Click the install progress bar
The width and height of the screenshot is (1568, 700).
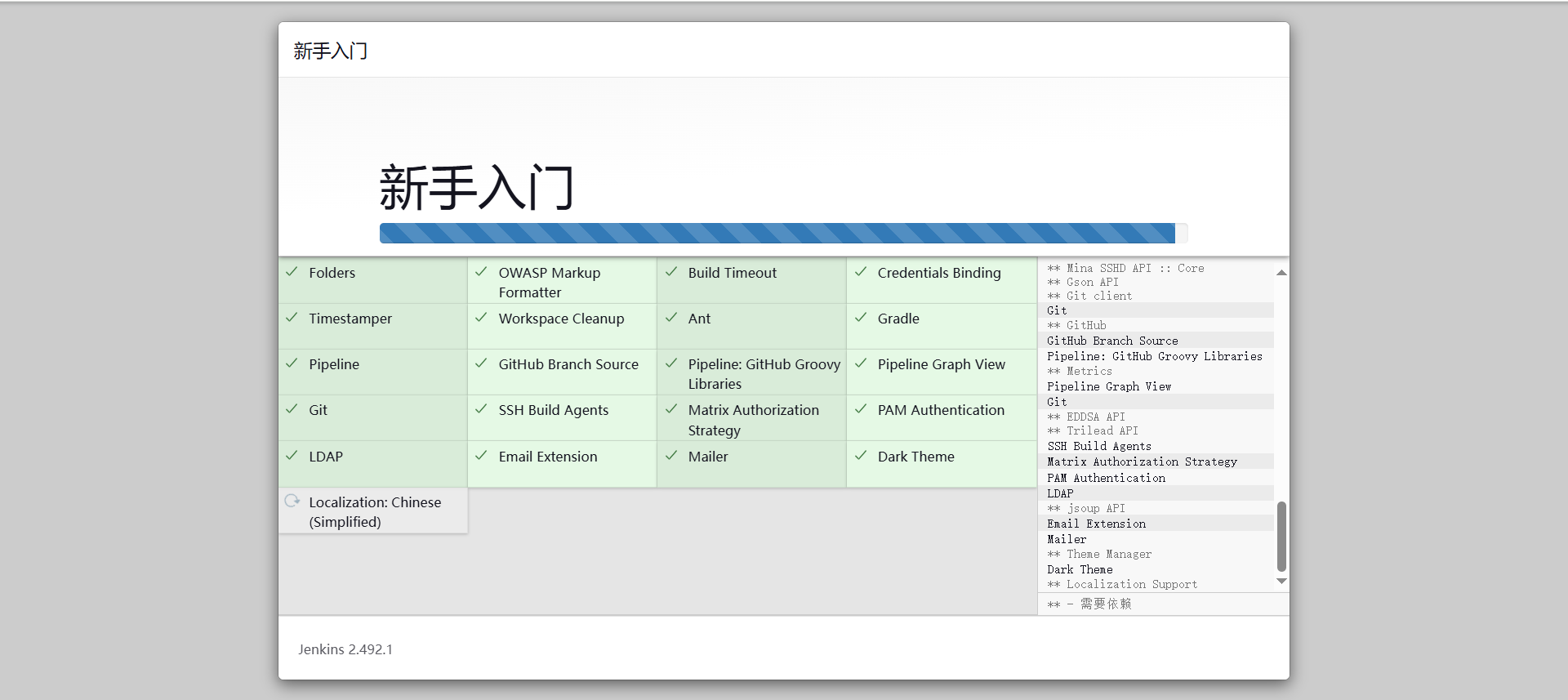(783, 233)
